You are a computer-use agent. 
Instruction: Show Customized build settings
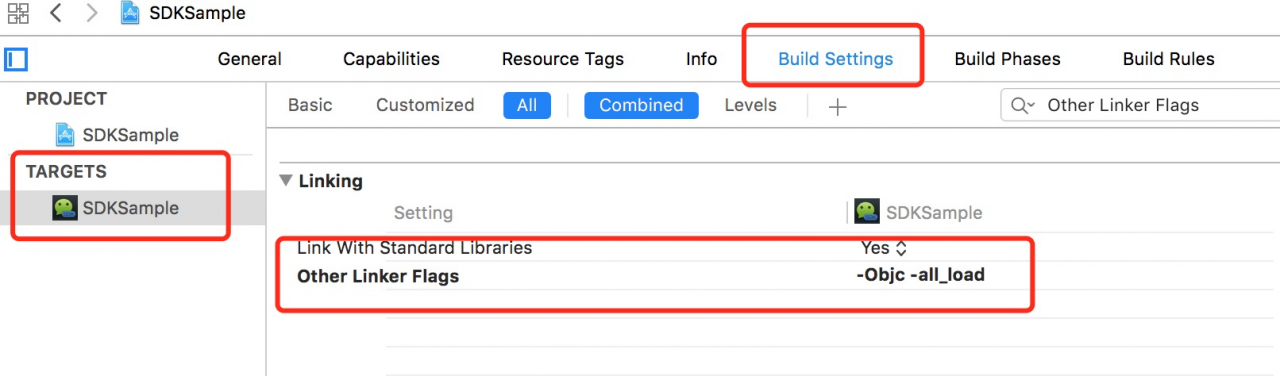425,105
